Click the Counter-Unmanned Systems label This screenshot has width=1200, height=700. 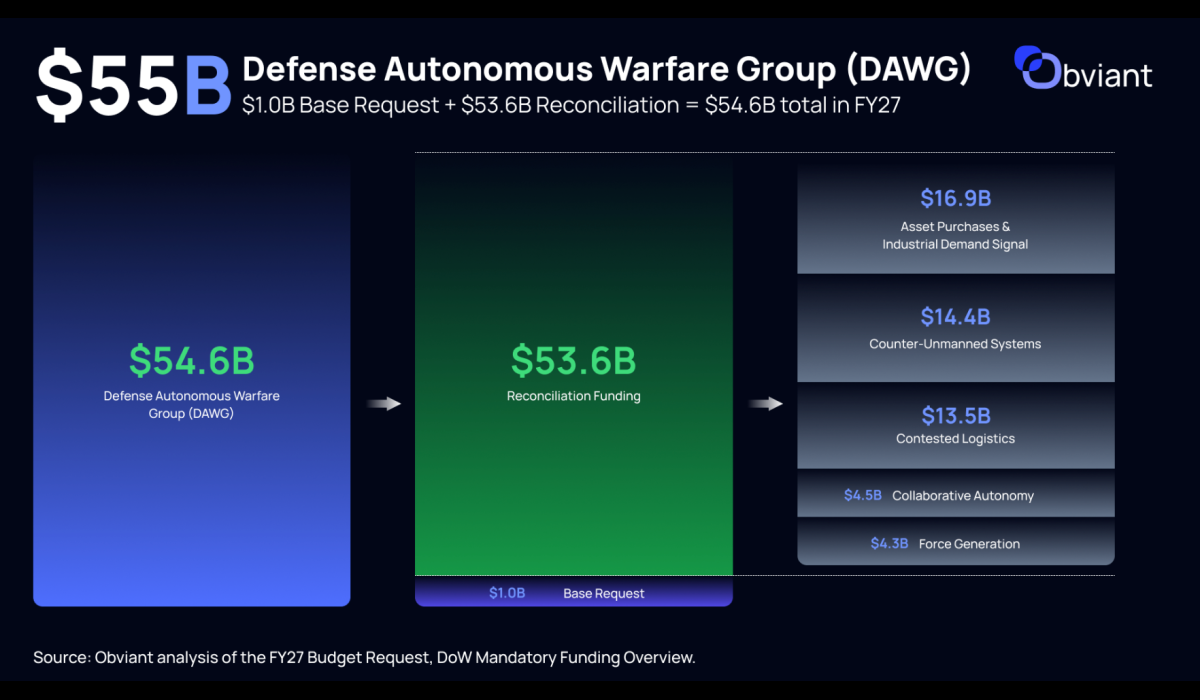(x=955, y=344)
